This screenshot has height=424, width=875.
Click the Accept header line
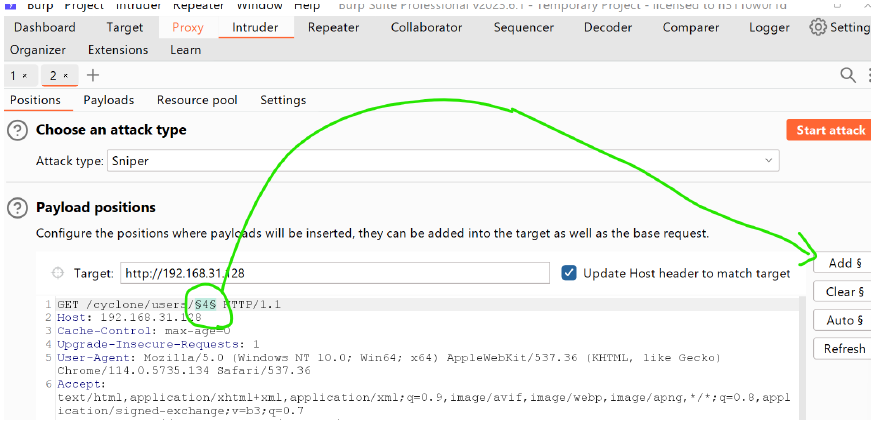pos(424,398)
